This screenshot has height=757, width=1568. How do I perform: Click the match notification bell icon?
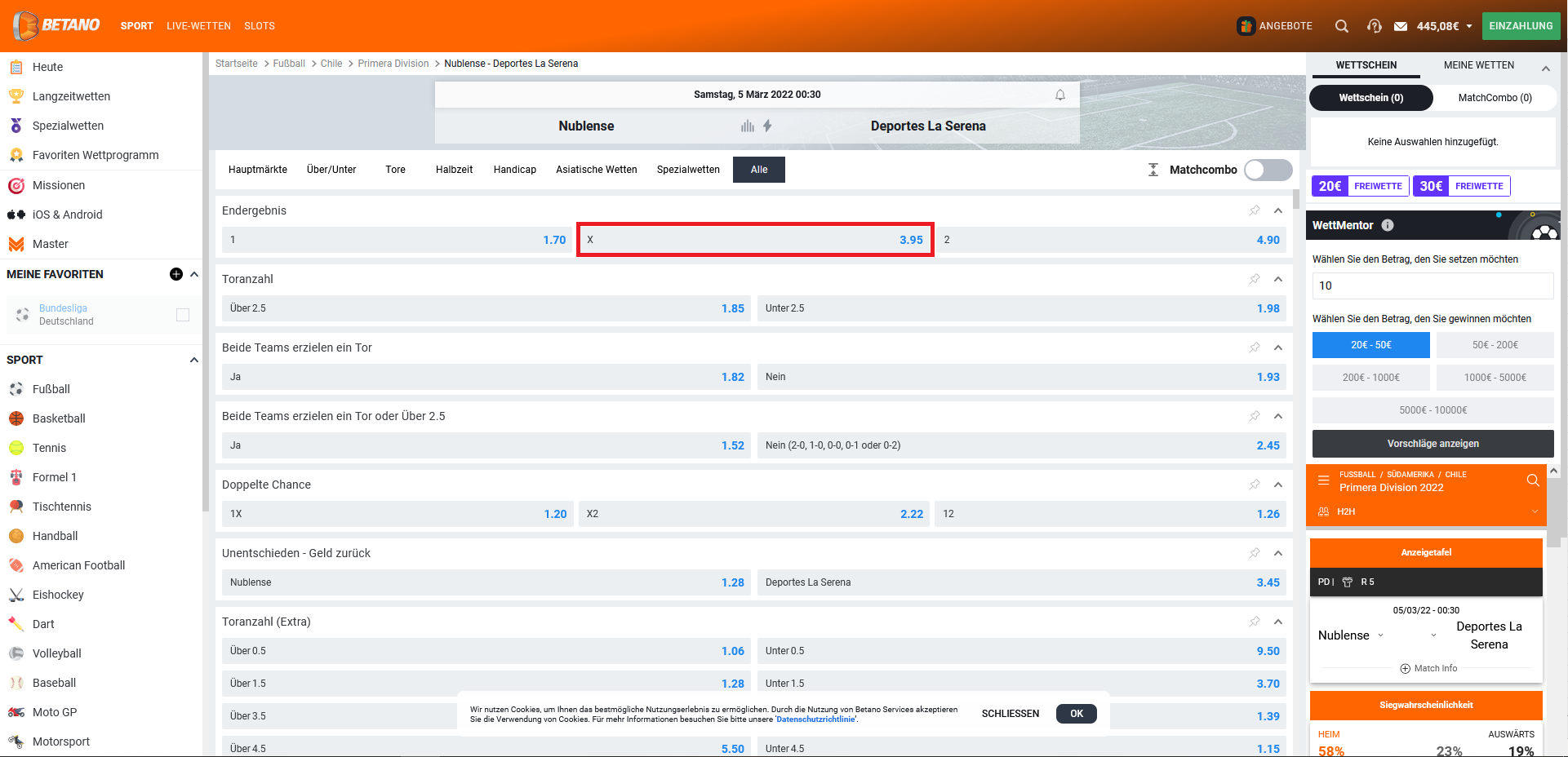(x=1060, y=95)
